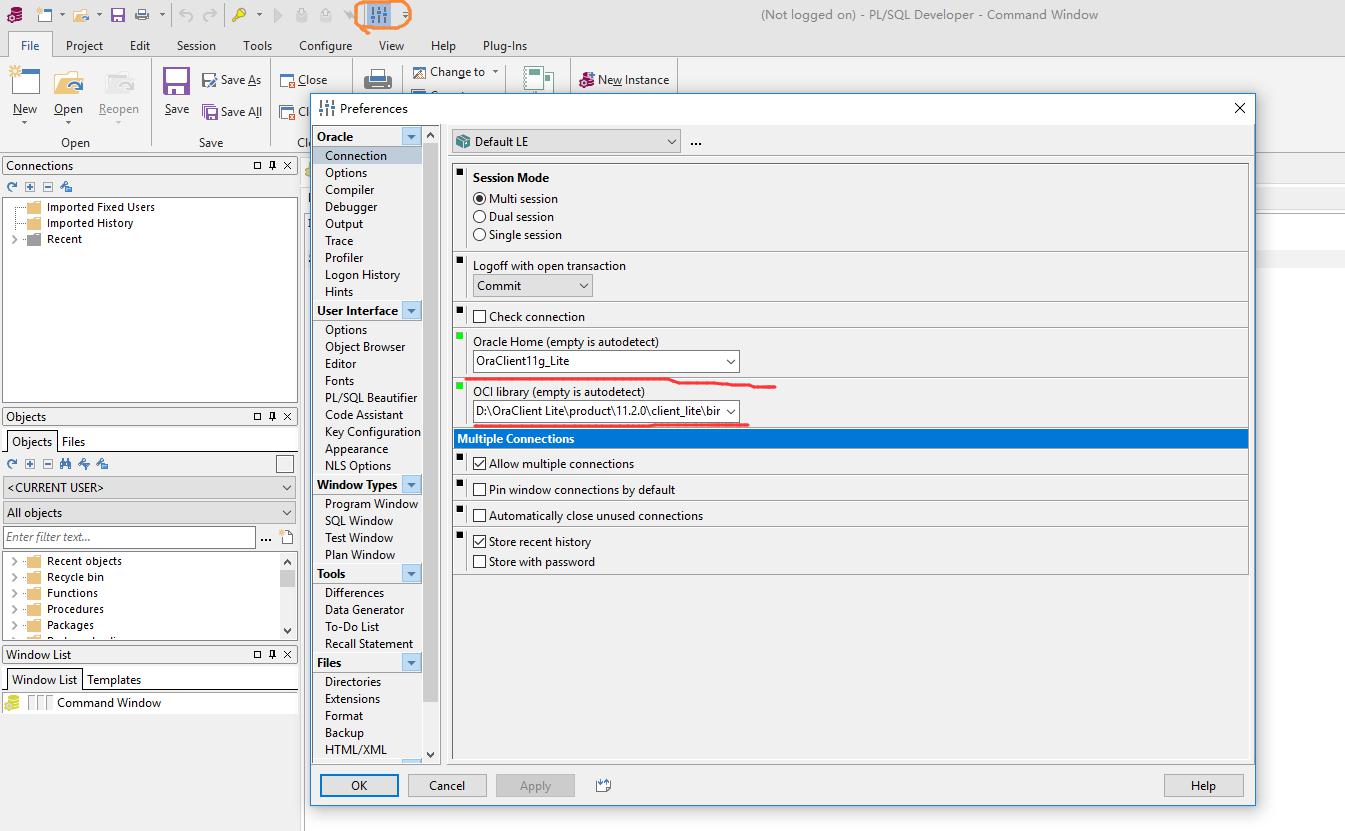Viewport: 1345px width, 831px height.
Task: Click Help in Preferences dialog
Action: coord(1203,786)
